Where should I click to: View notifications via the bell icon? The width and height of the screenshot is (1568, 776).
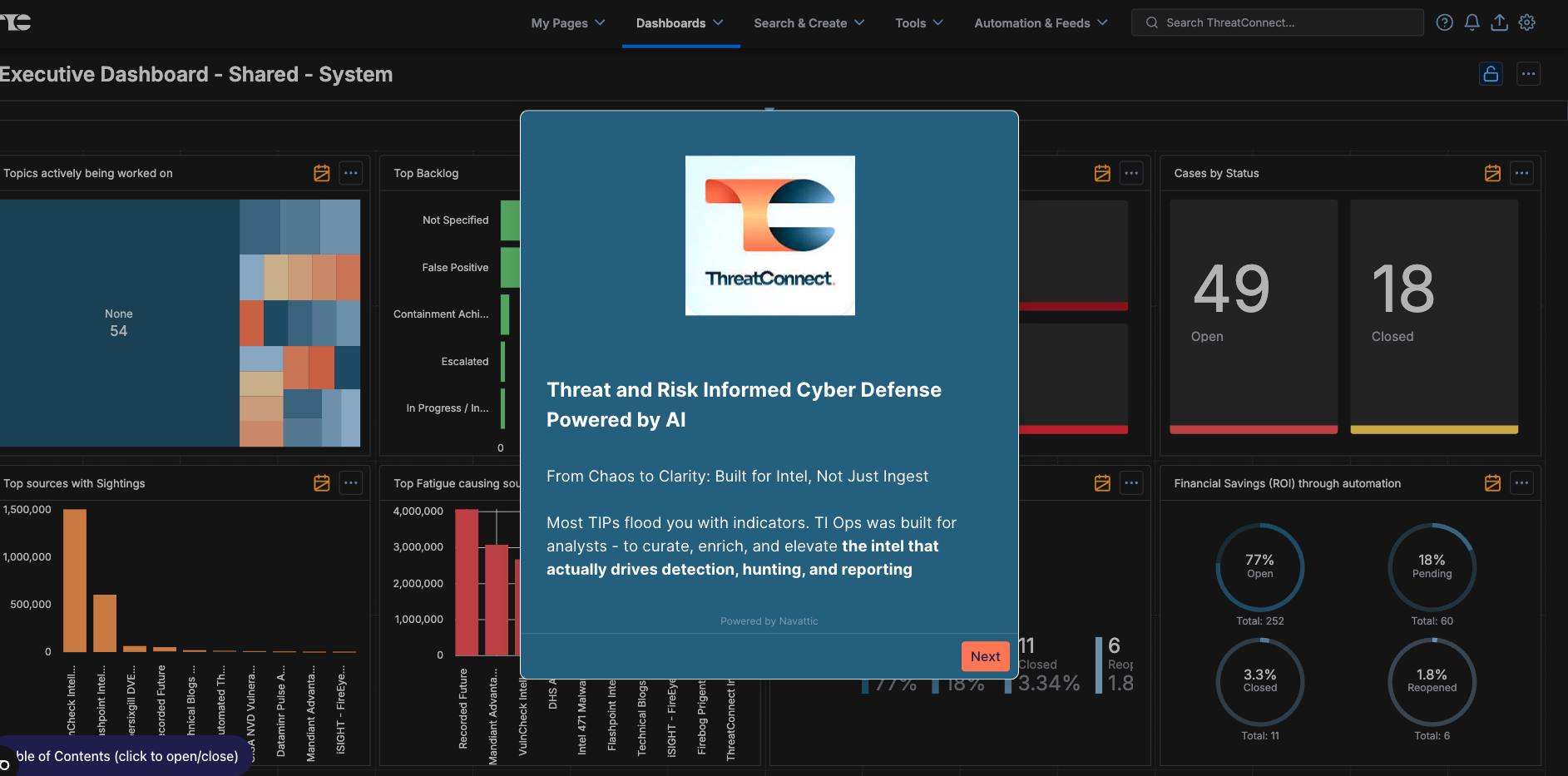[x=1472, y=22]
